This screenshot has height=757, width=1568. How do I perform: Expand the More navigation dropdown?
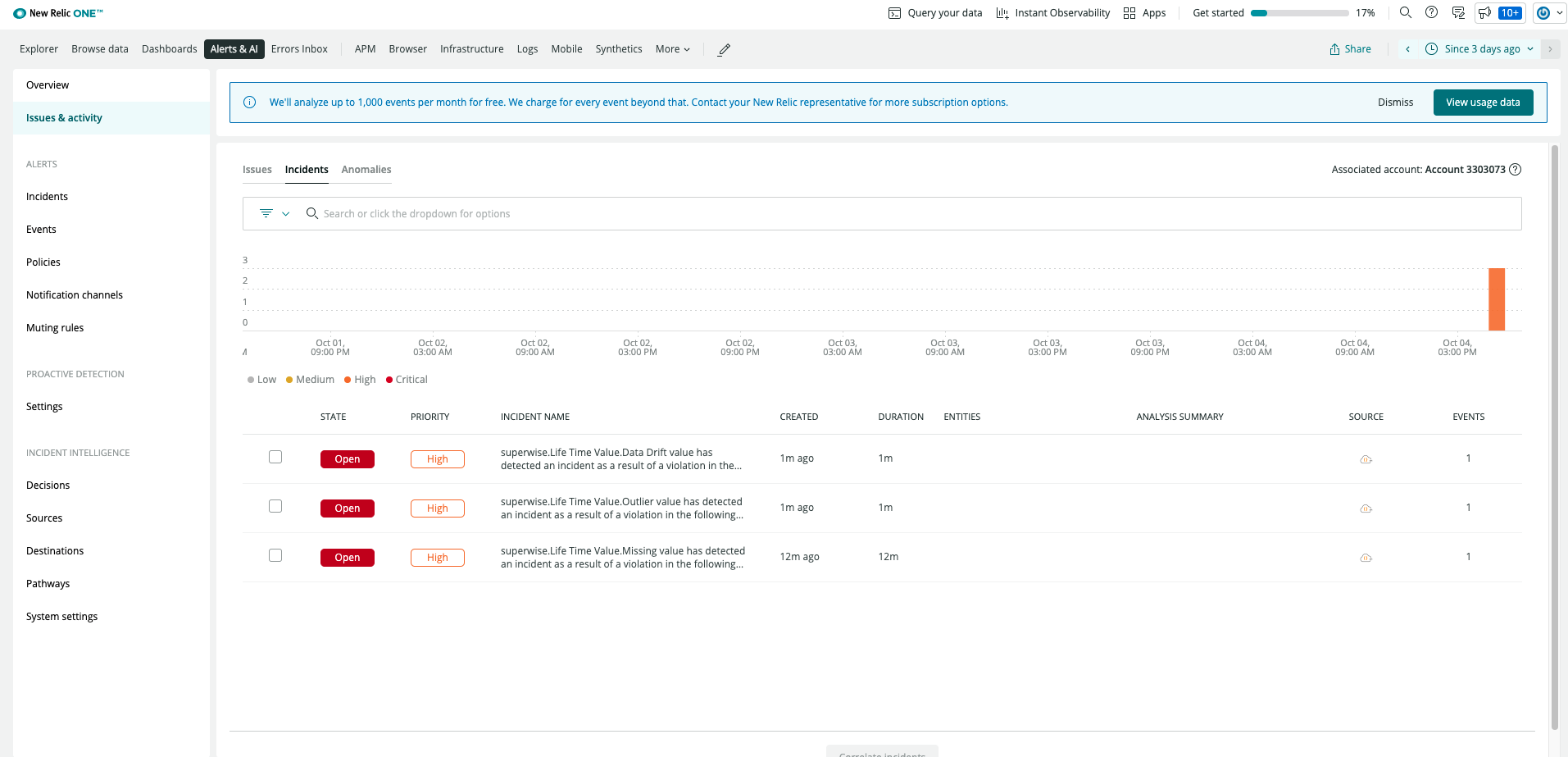tap(673, 49)
